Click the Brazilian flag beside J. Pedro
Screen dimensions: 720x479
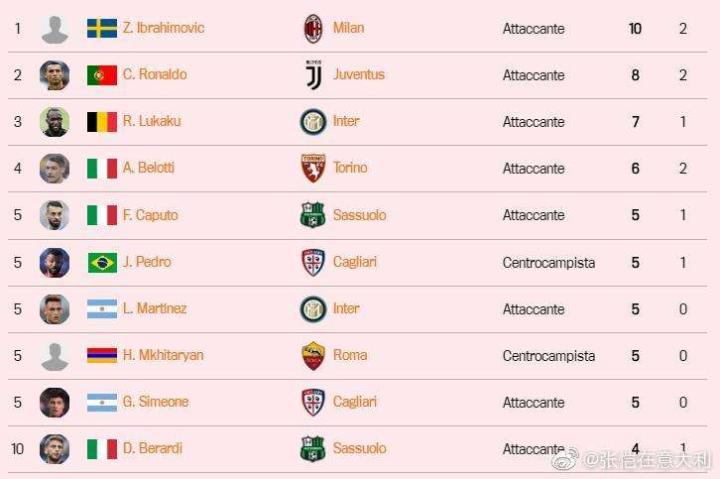(102, 262)
